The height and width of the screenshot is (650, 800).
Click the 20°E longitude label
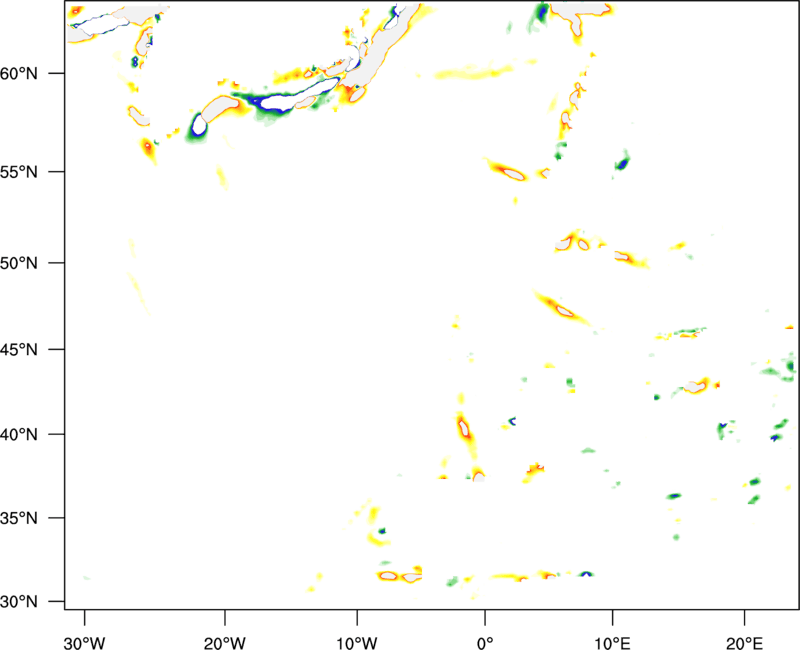point(744,642)
